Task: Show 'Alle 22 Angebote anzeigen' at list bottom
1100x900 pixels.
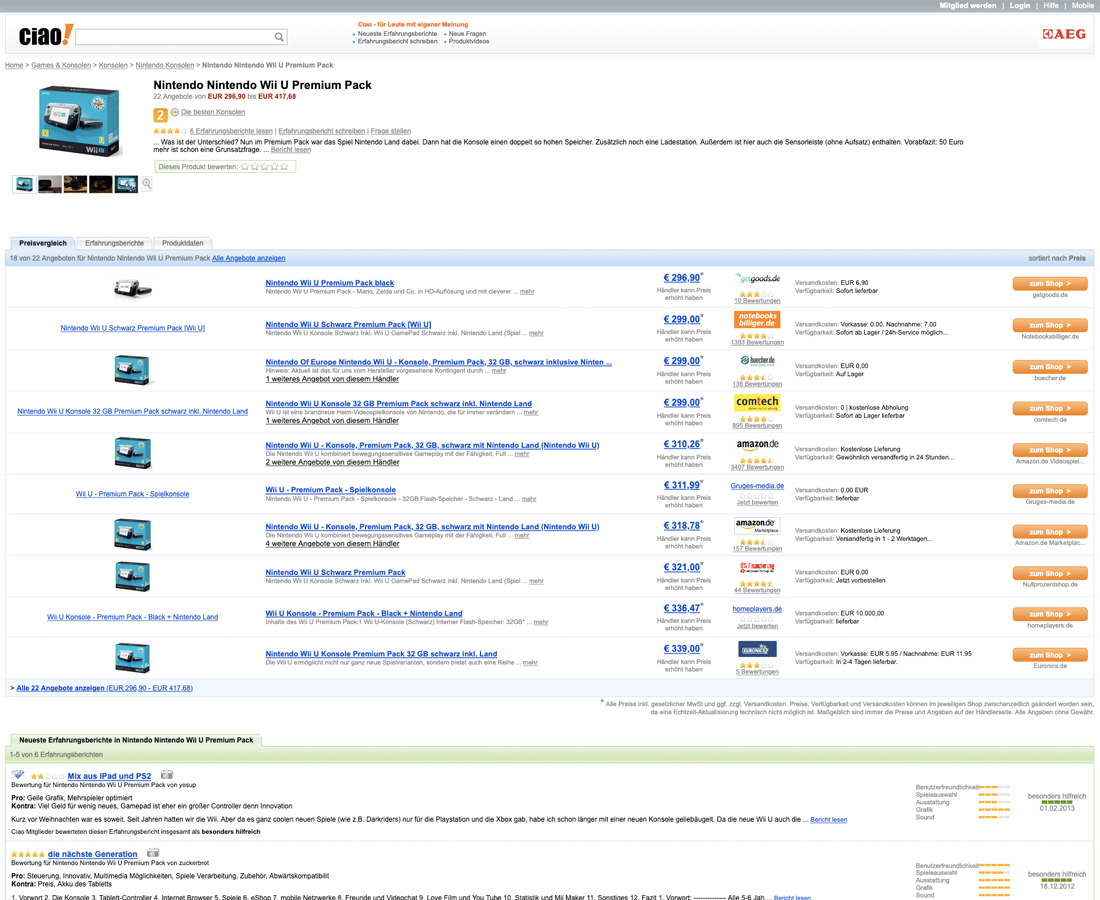Action: (105, 688)
